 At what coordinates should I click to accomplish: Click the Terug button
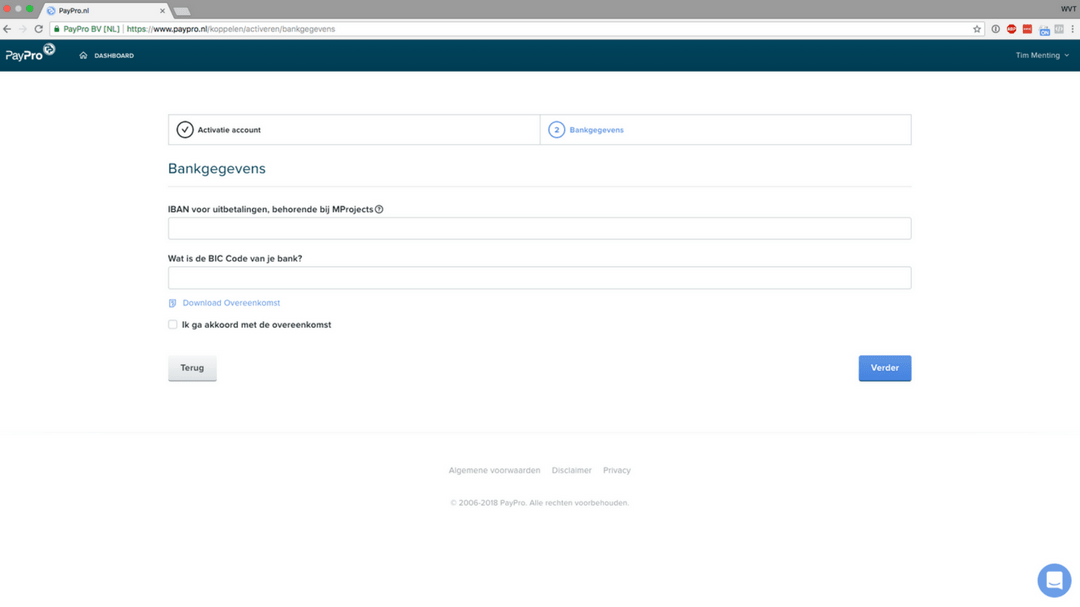click(192, 368)
